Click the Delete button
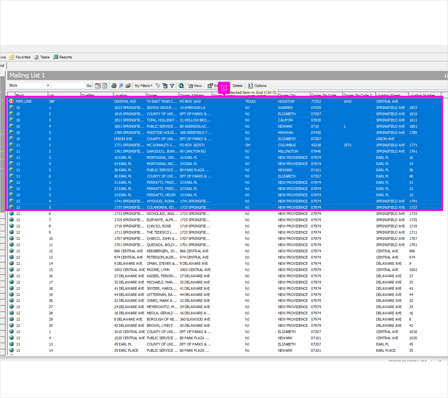The height and width of the screenshot is (398, 448). point(237,86)
